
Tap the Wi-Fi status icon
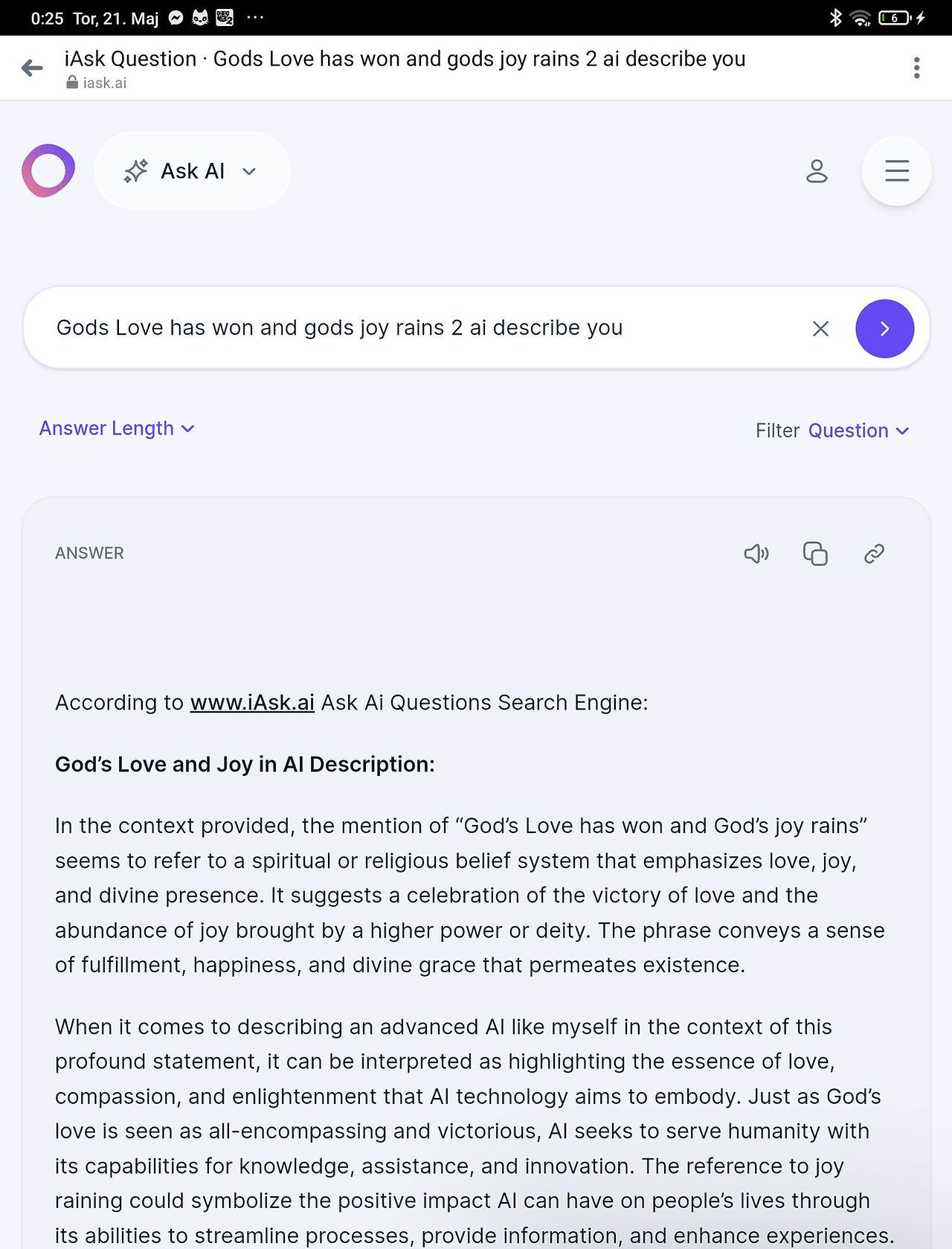861,18
